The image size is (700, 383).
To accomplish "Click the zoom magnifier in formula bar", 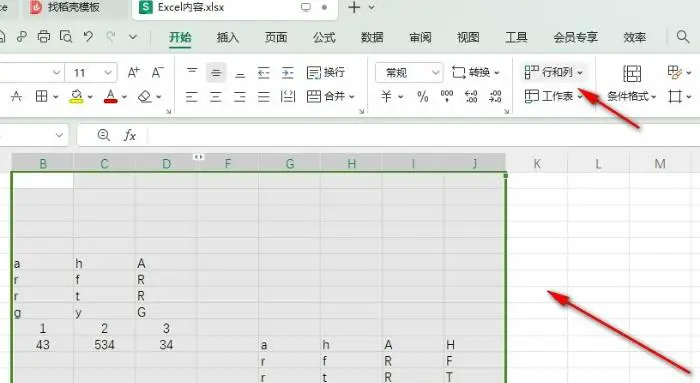I will 104,135.
